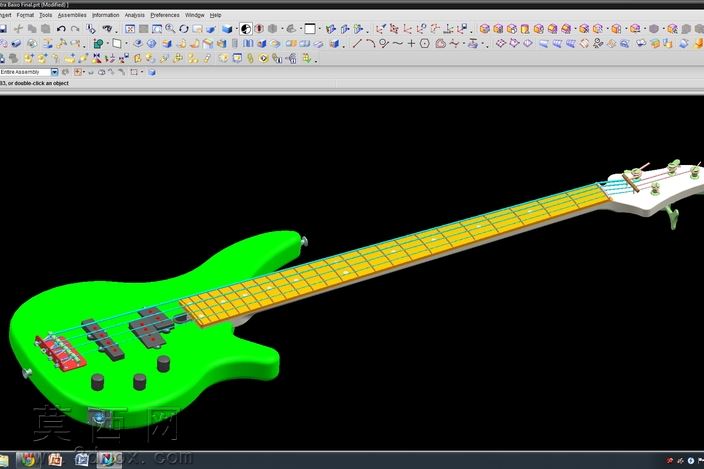Select the Line curve tool
Screen dimensions: 704x469
(357, 44)
